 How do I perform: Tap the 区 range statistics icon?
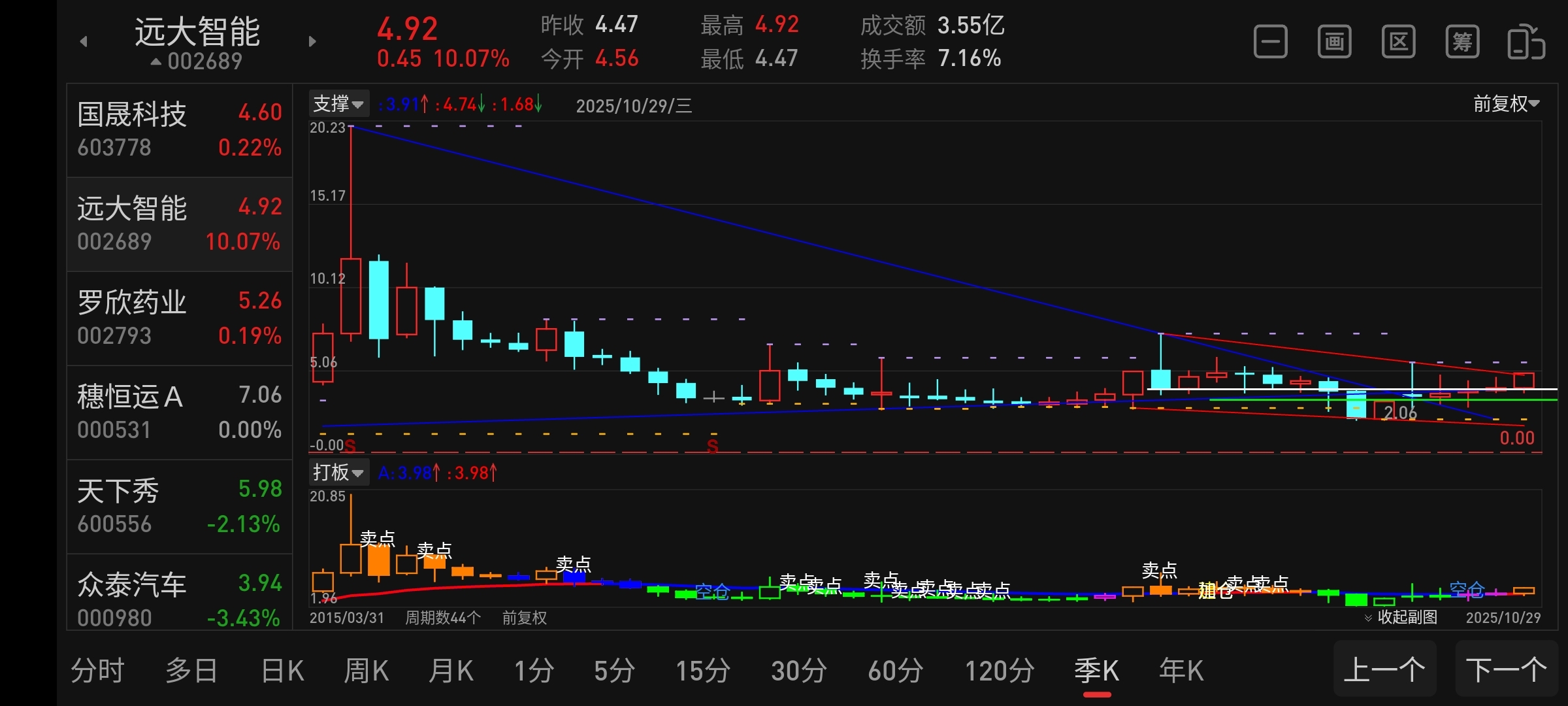point(1398,42)
